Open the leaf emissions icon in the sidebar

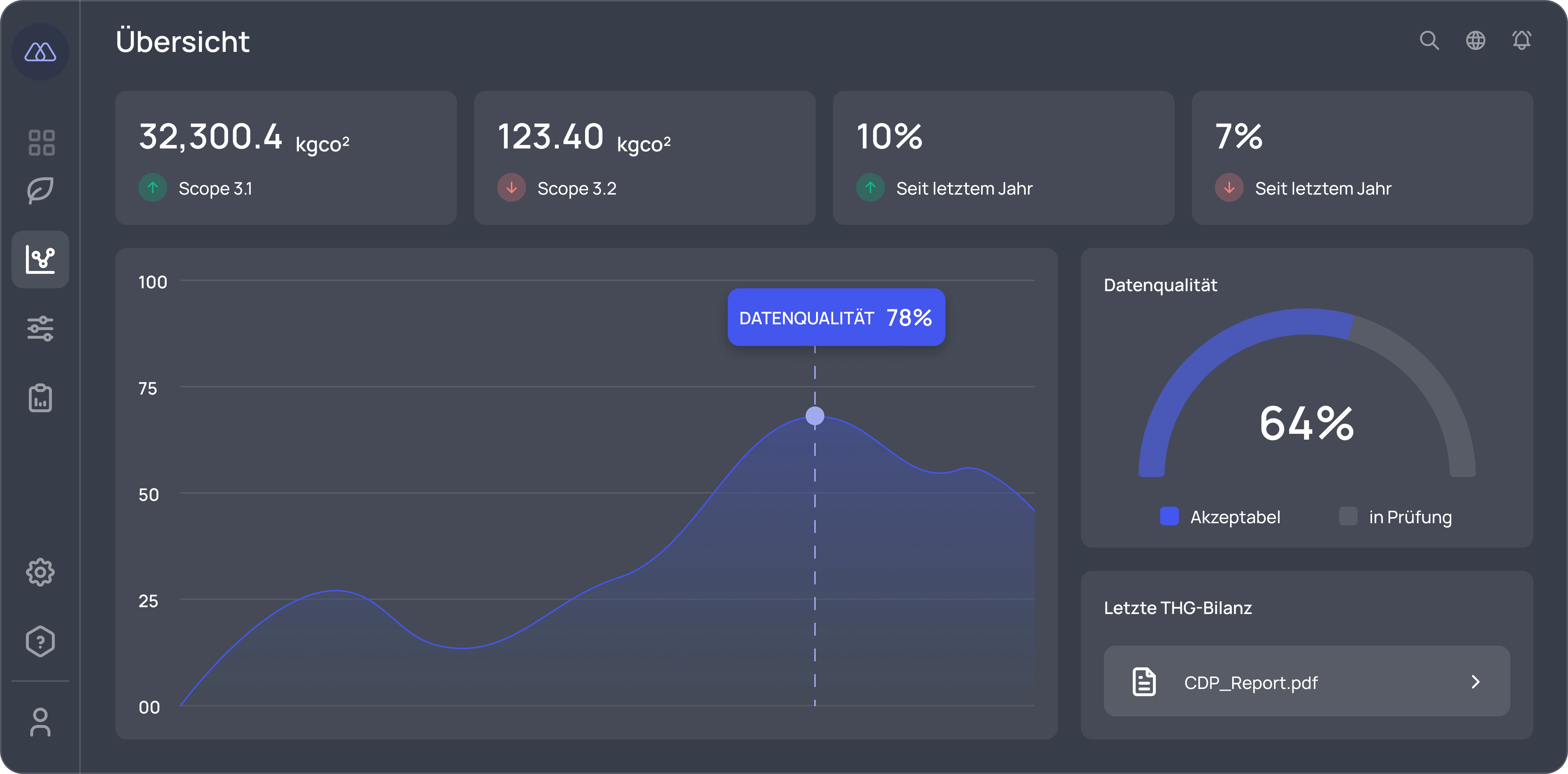click(x=40, y=190)
